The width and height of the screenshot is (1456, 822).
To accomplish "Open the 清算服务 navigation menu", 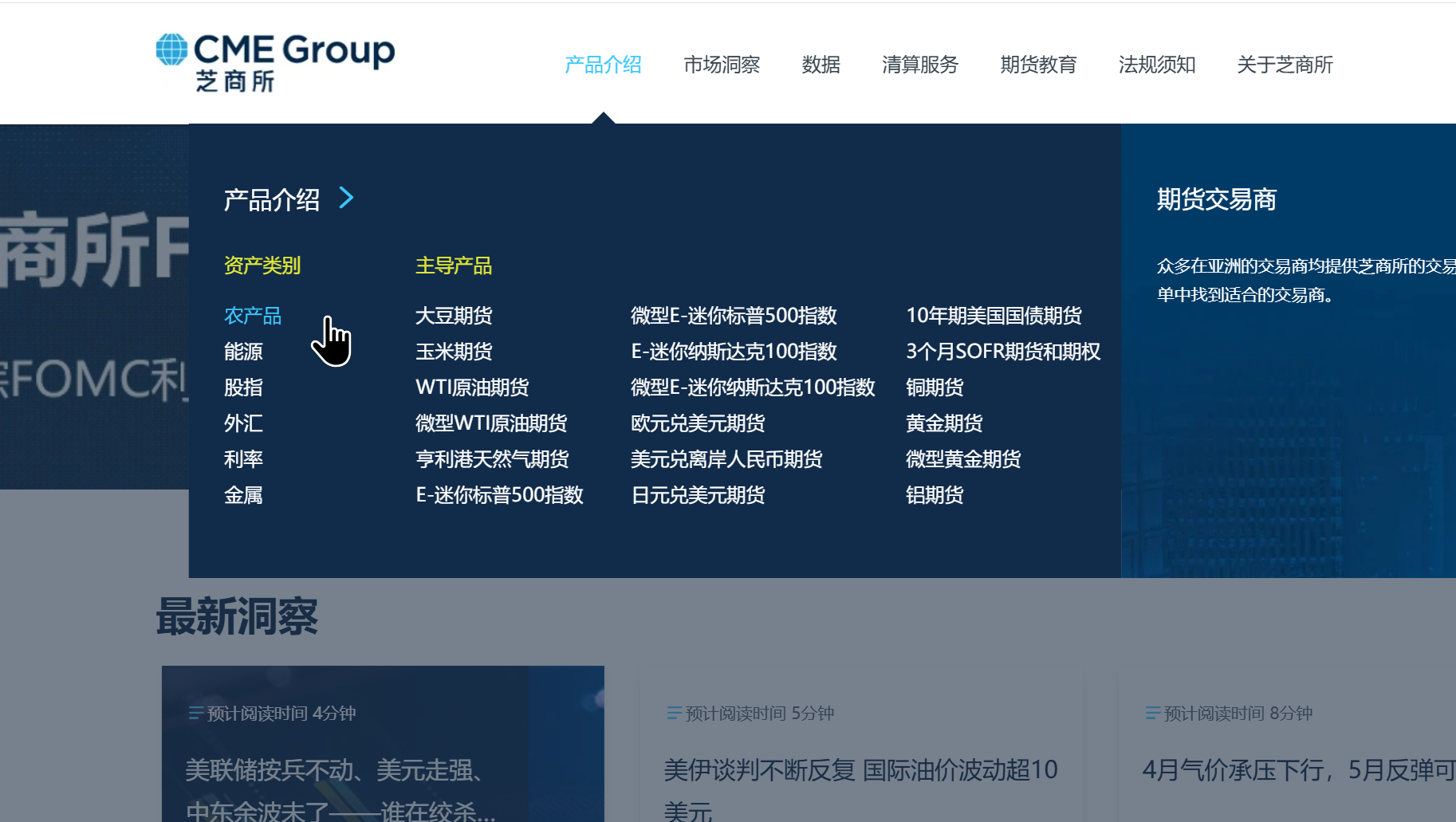I will pyautogui.click(x=920, y=65).
